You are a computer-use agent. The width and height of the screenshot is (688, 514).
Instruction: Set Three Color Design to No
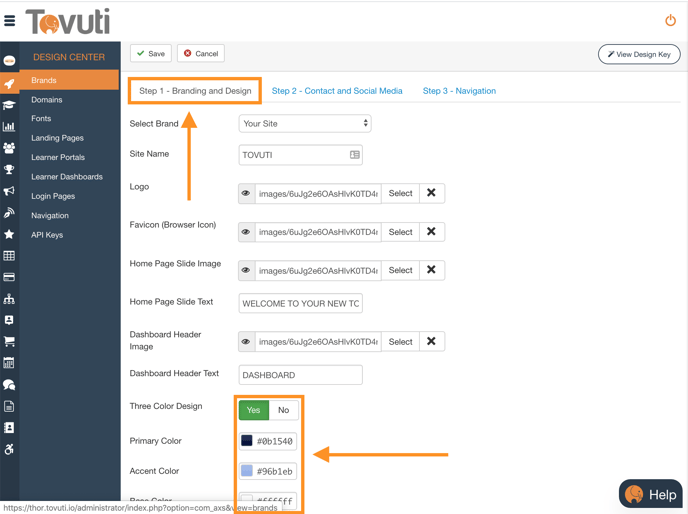point(284,410)
